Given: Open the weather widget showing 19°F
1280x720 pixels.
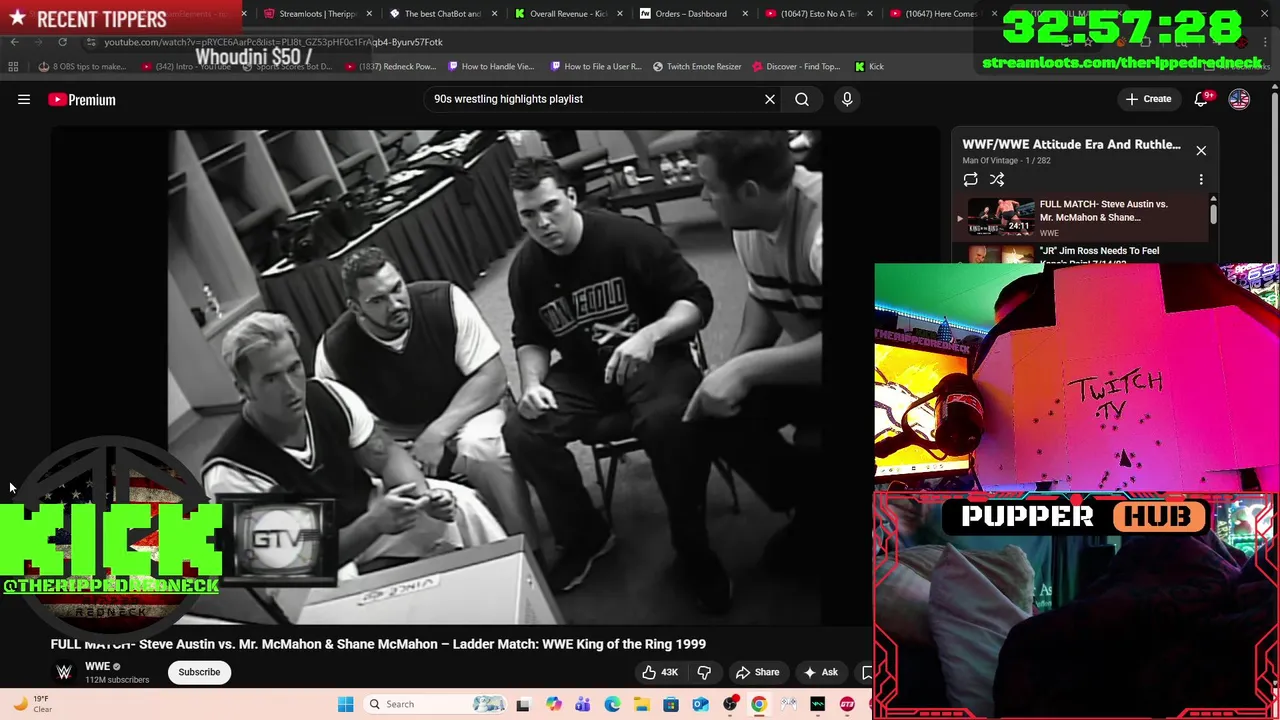Looking at the screenshot, I should point(32,704).
